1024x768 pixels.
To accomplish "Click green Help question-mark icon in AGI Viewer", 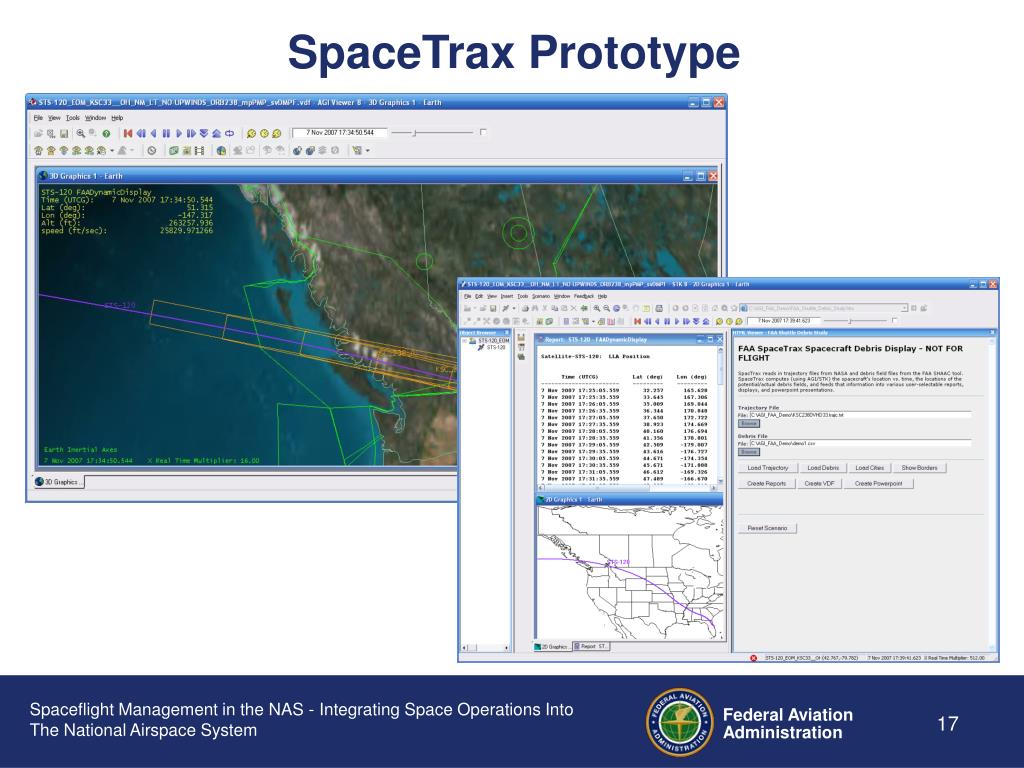I will point(106,133).
